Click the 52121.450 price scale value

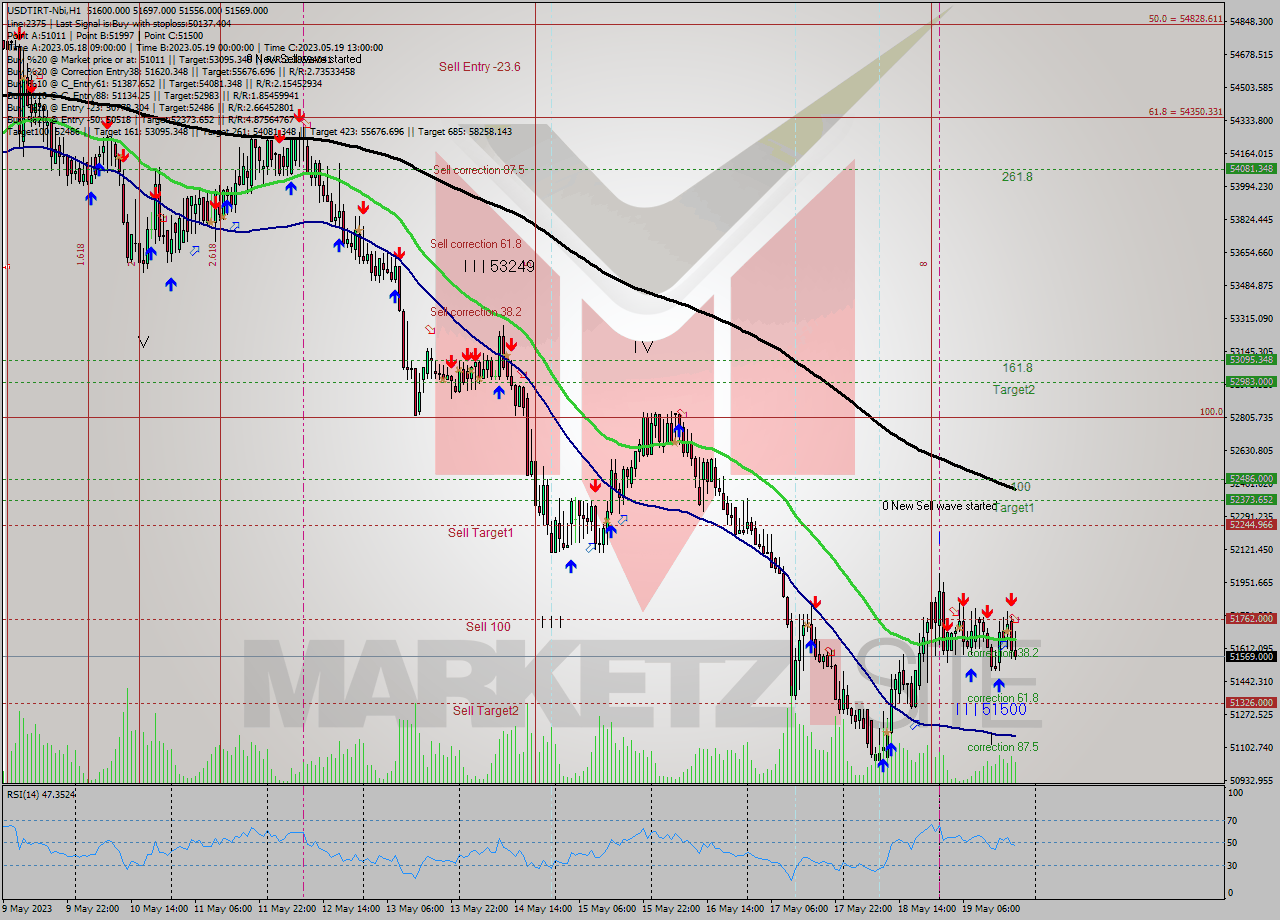click(1251, 549)
